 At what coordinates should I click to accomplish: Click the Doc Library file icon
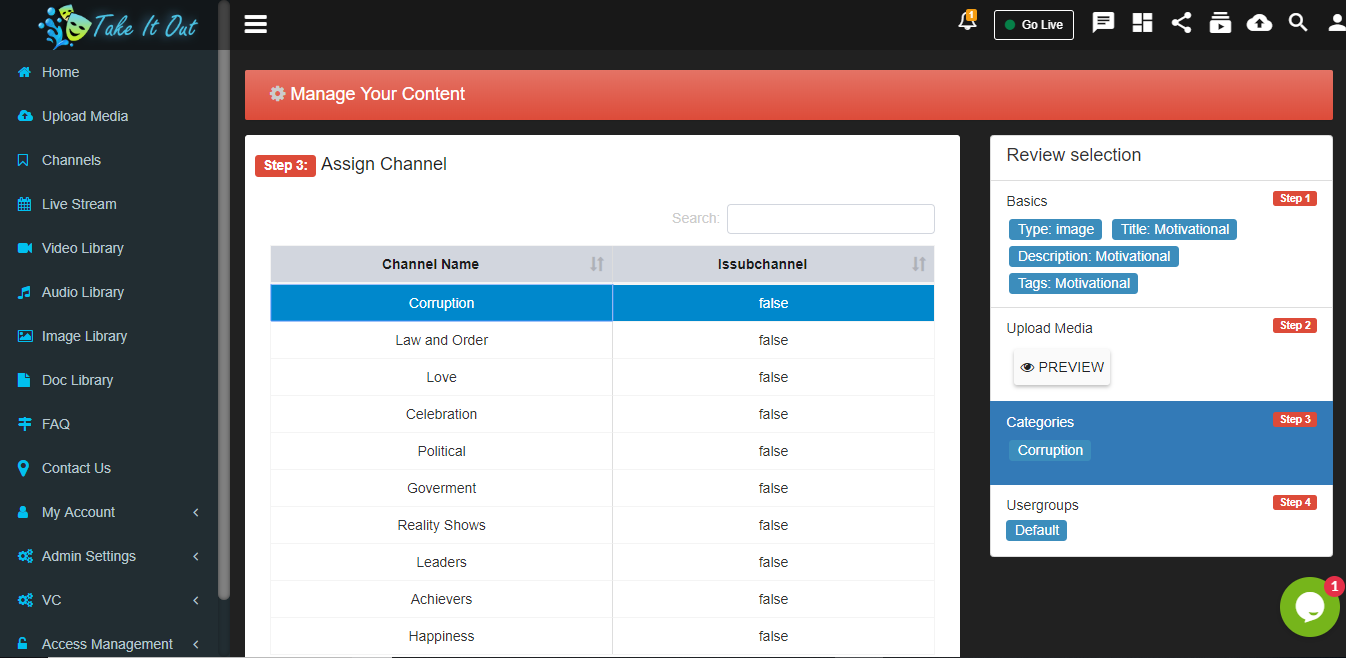point(24,380)
